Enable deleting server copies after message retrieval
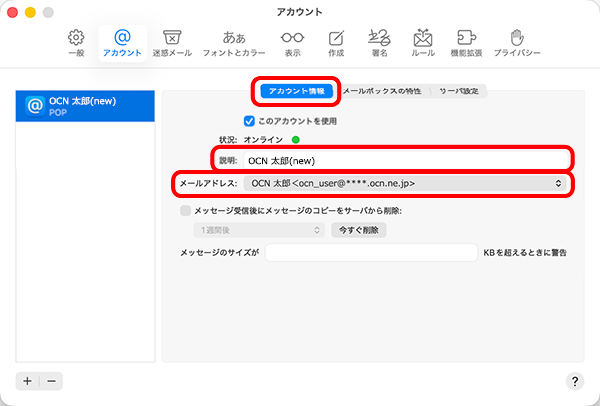This screenshot has width=600, height=406. pyautogui.click(x=185, y=211)
